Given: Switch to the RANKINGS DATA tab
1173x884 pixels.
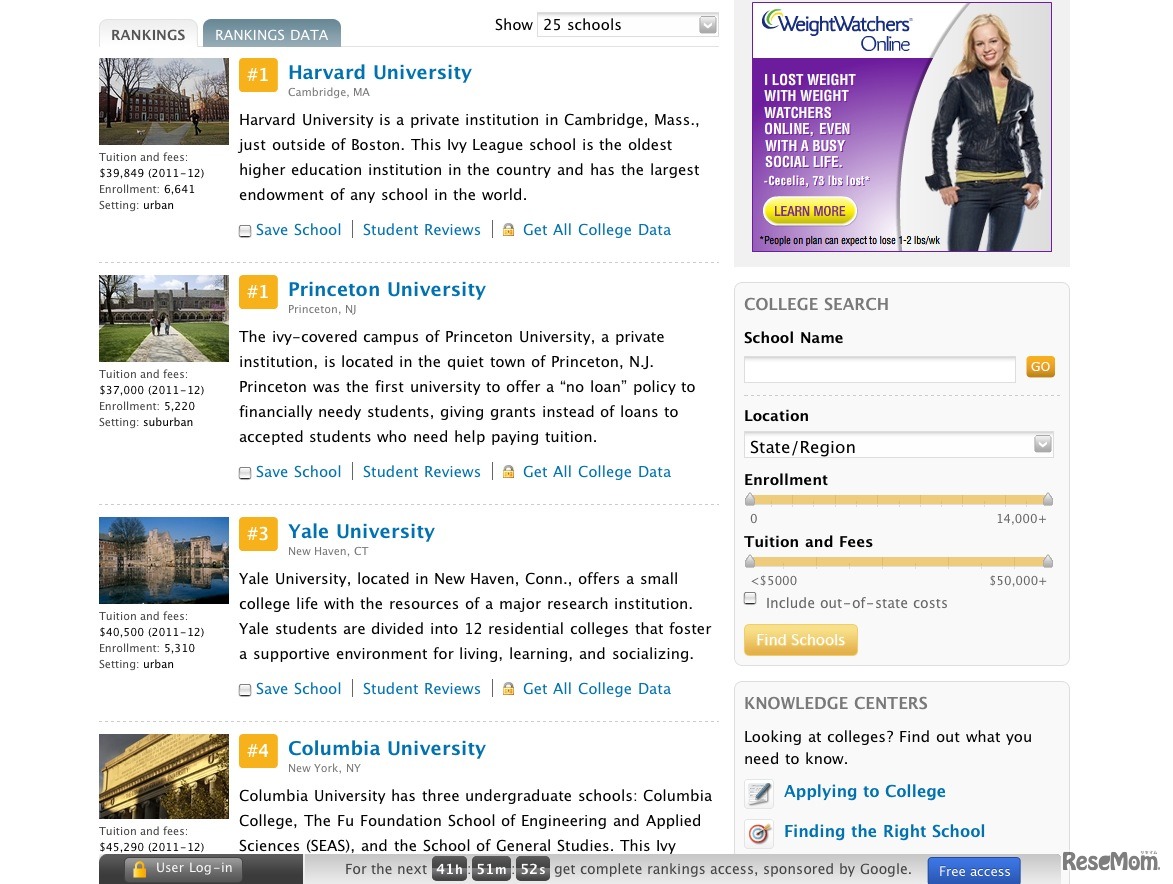Looking at the screenshot, I should [x=271, y=33].
